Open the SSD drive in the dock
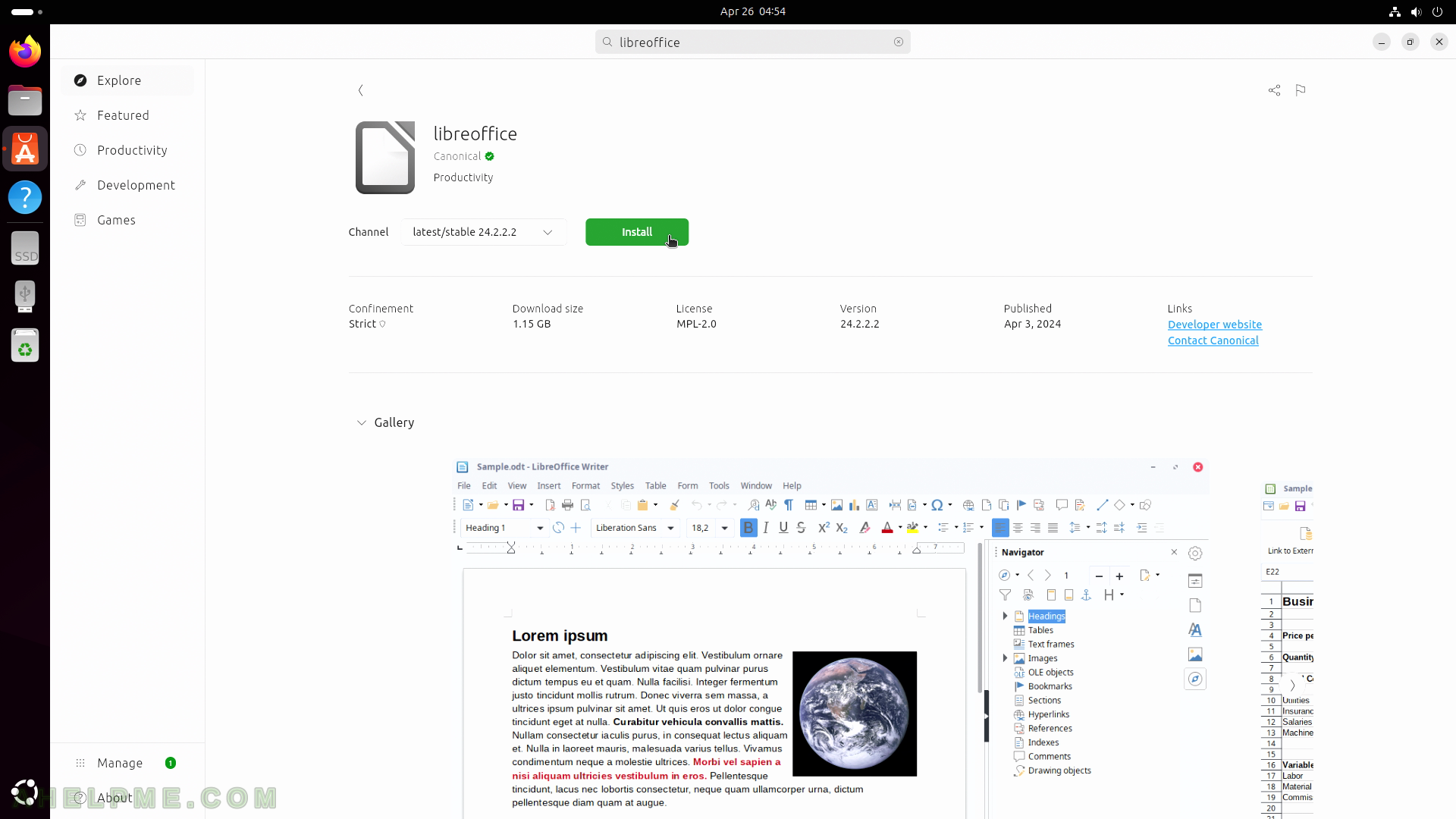The width and height of the screenshot is (1456, 819). 25,248
